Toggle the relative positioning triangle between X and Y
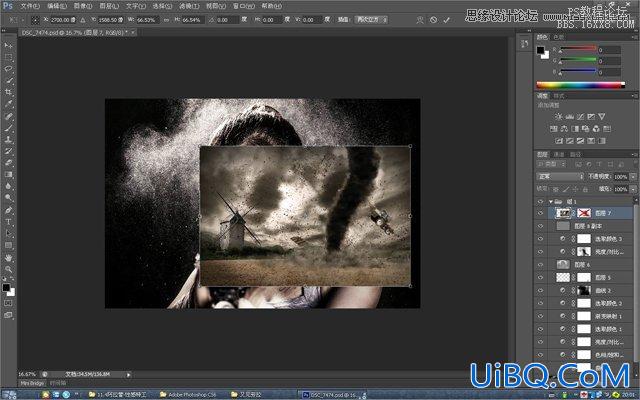640x400 pixels. [83, 20]
